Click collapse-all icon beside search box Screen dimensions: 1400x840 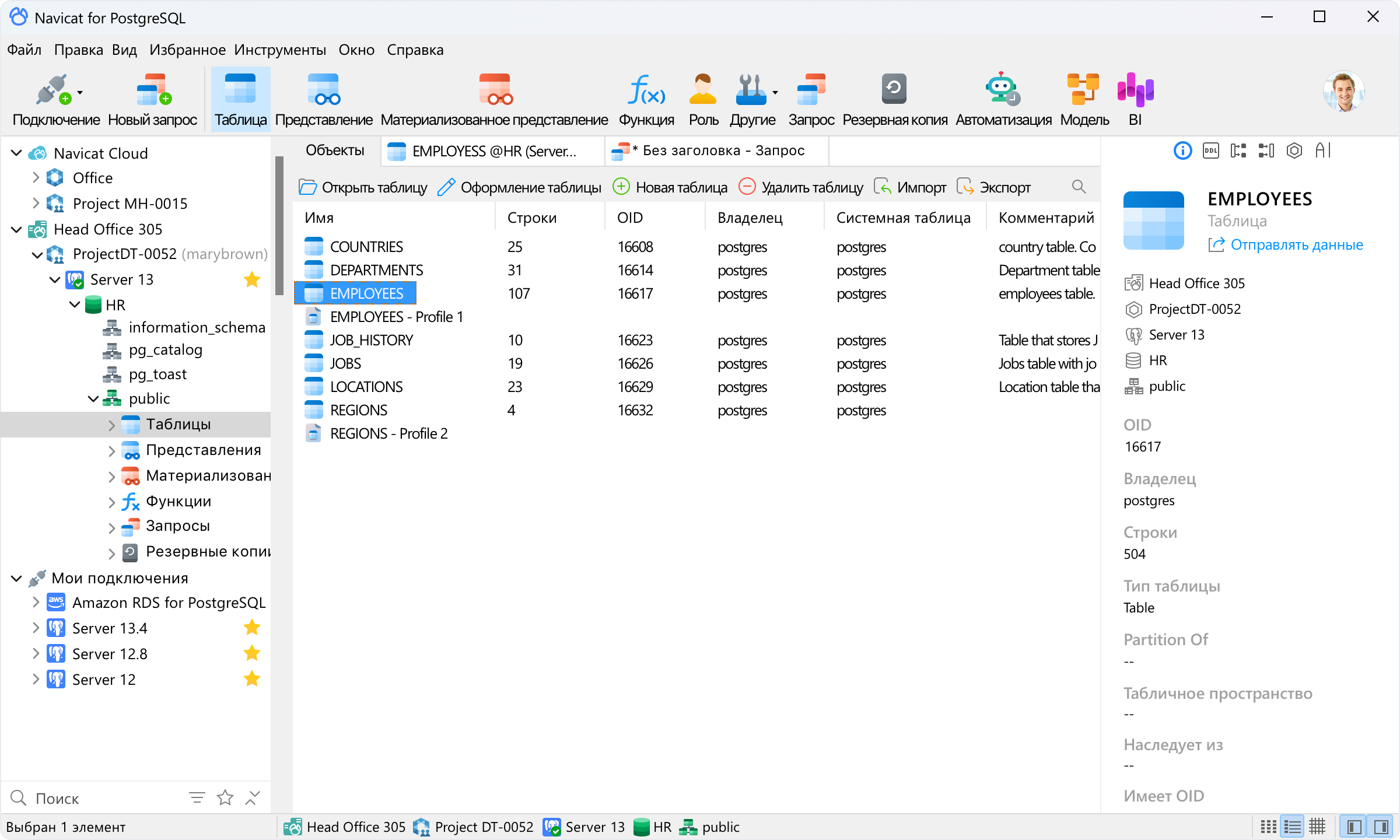(x=252, y=797)
